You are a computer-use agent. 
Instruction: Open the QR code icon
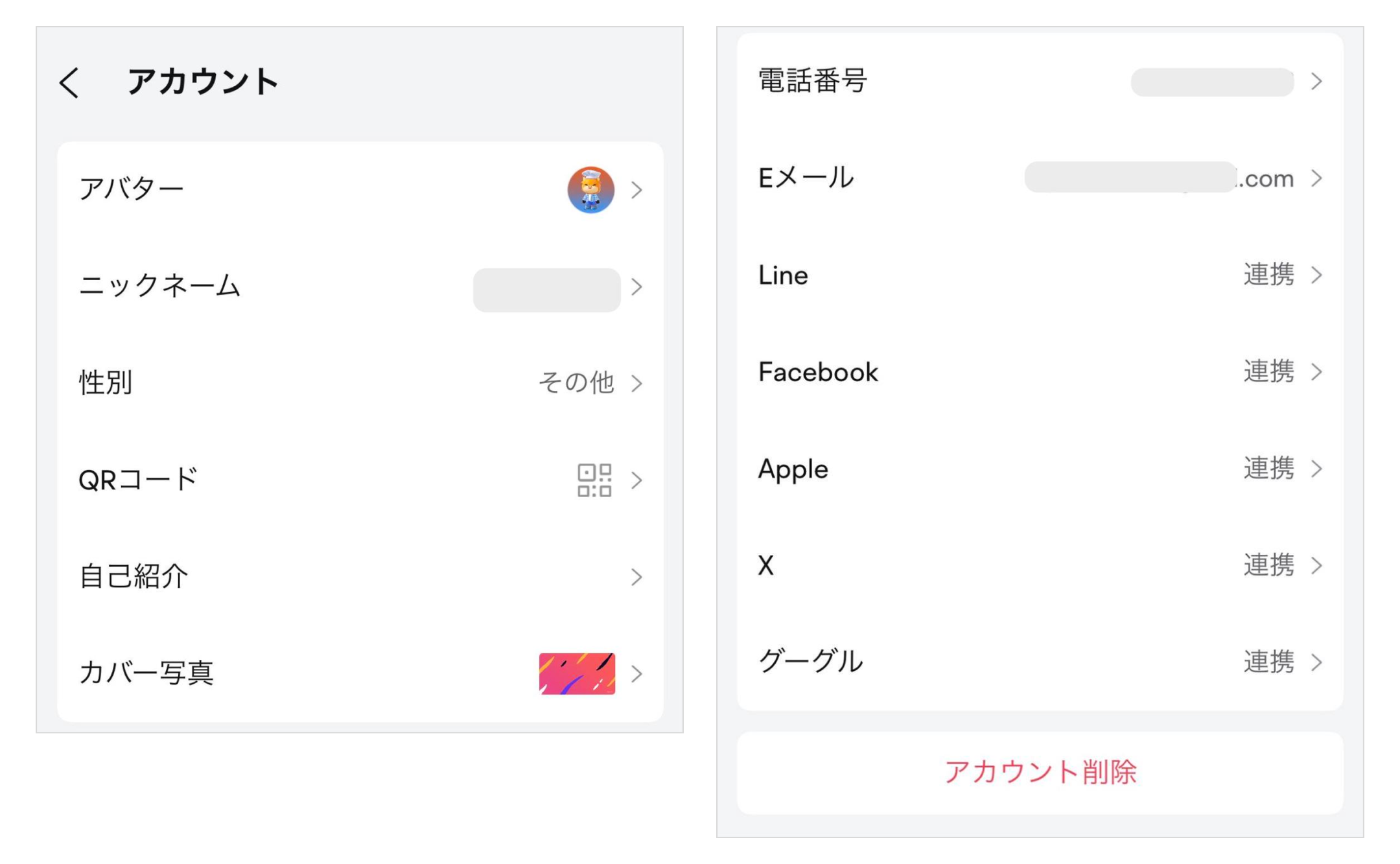click(x=594, y=480)
